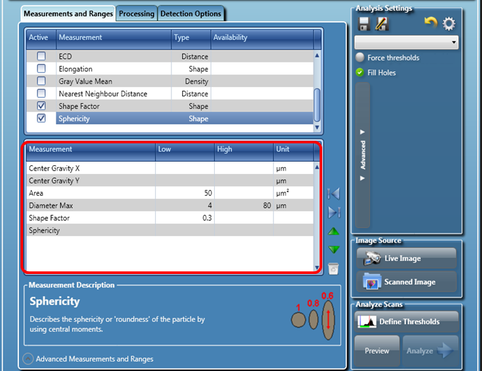Select the Nearest Neighbour Distance row
The height and width of the screenshot is (371, 482).
[170, 94]
